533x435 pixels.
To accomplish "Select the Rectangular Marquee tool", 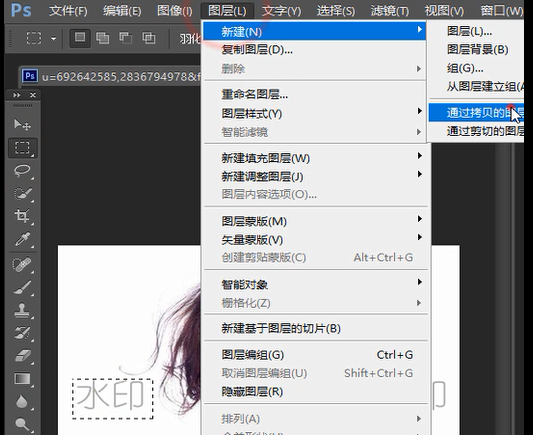I will tap(22, 148).
